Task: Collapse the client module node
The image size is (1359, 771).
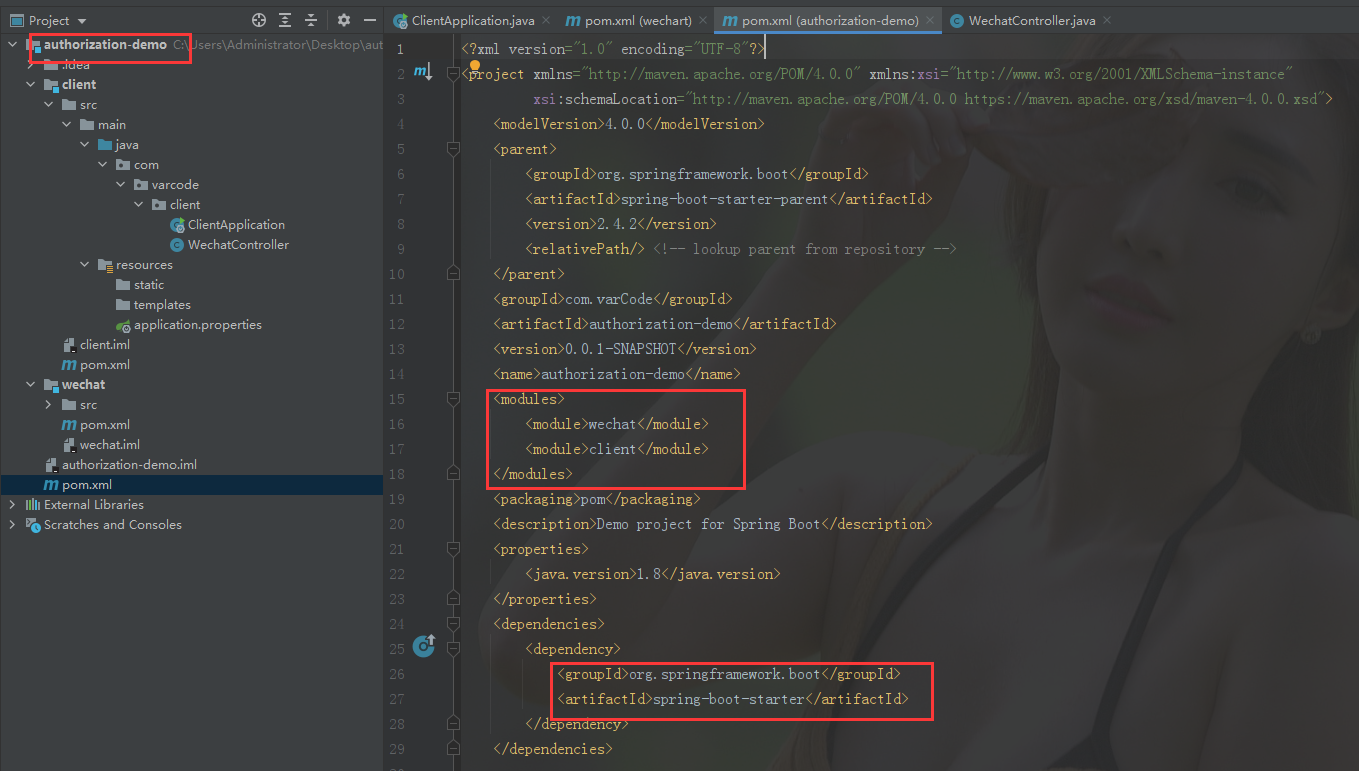Action: click(31, 85)
